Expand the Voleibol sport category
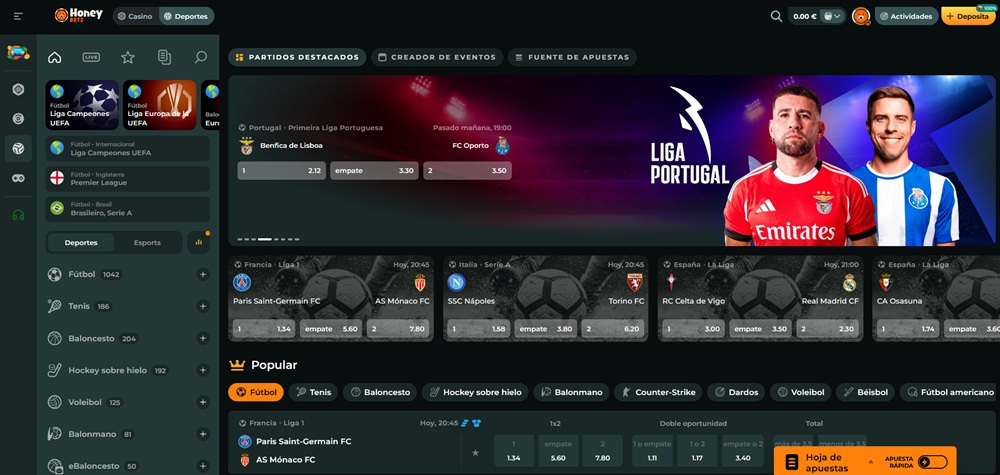The image size is (1000, 475). [x=203, y=402]
